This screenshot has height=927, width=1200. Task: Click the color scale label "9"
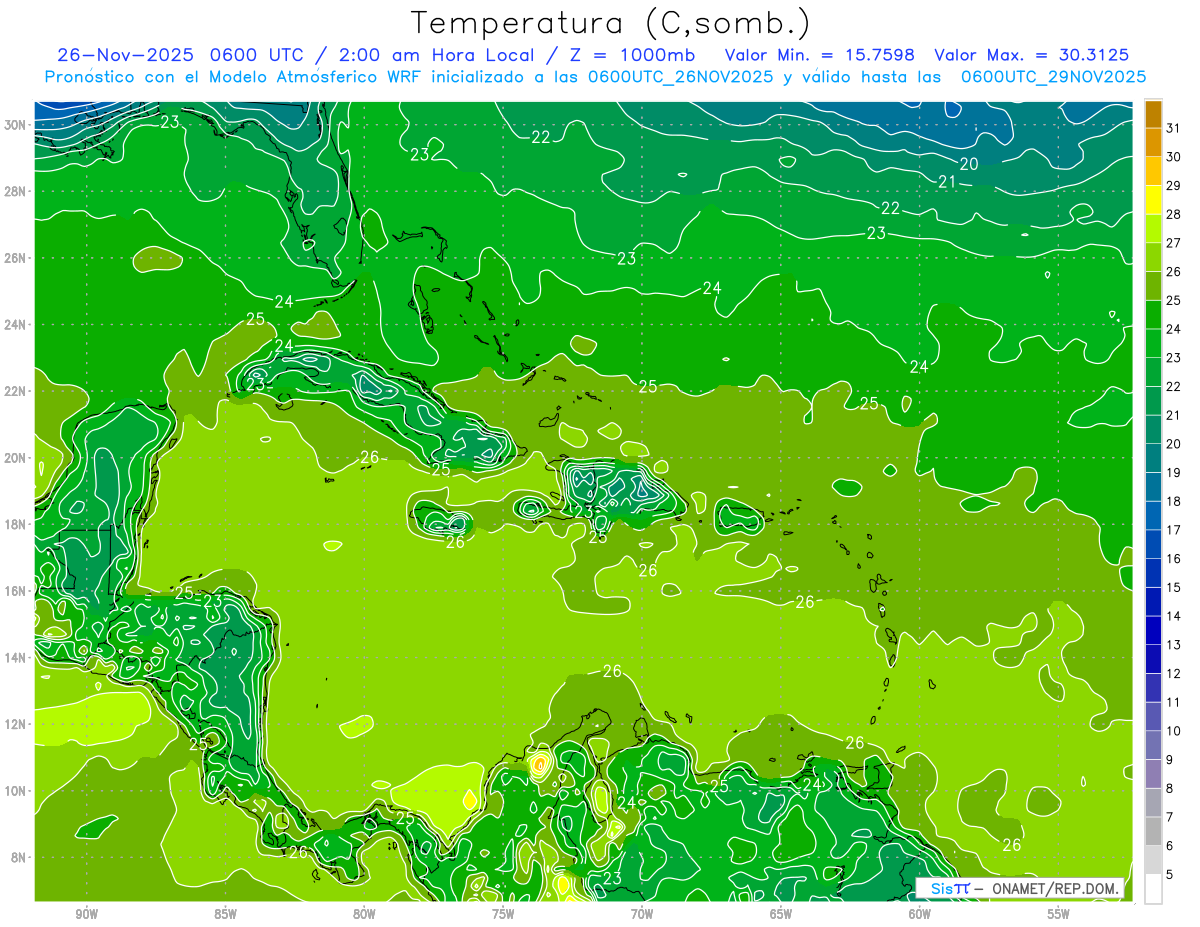tap(1170, 760)
